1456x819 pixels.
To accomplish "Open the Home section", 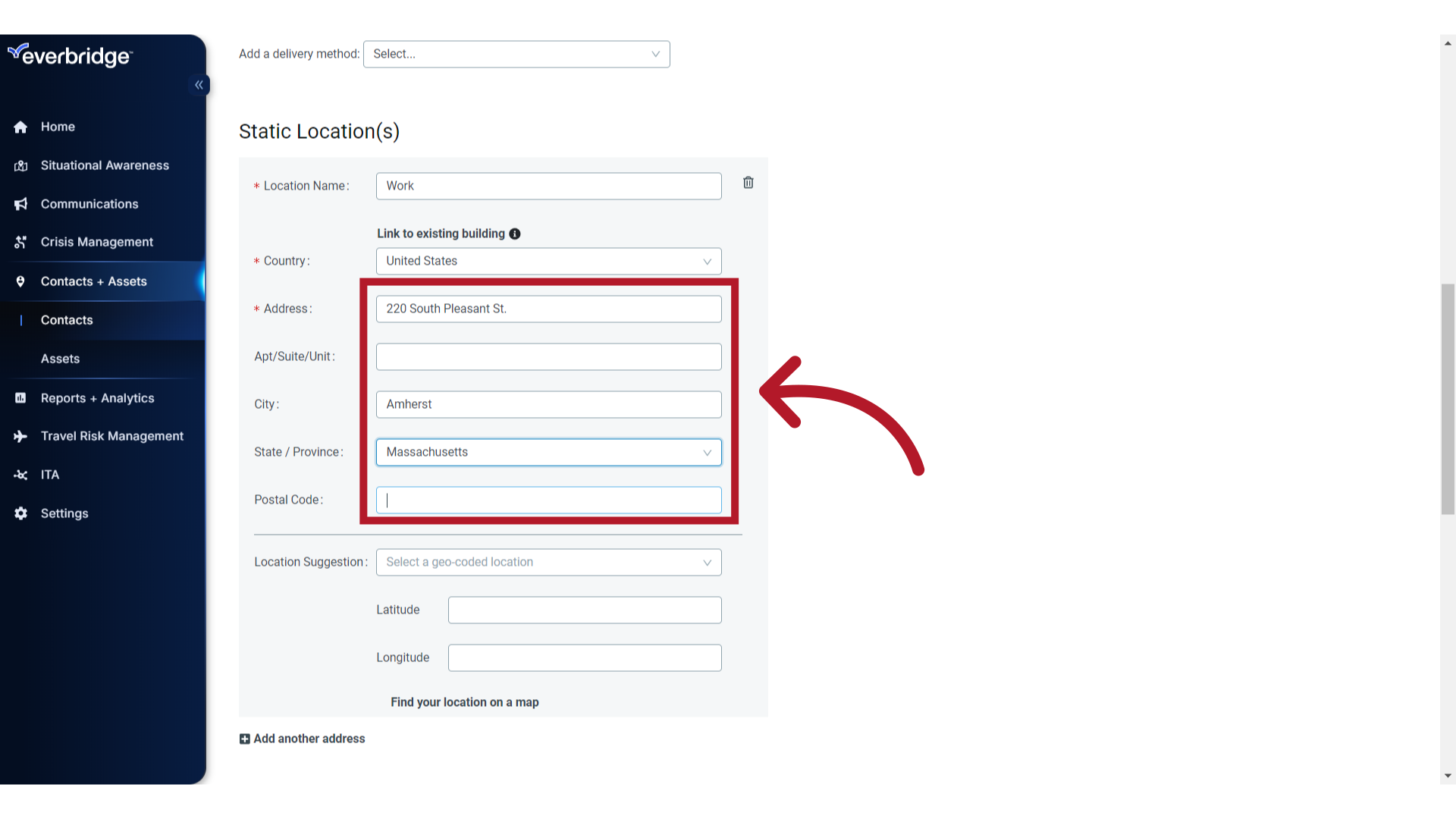I will (57, 126).
